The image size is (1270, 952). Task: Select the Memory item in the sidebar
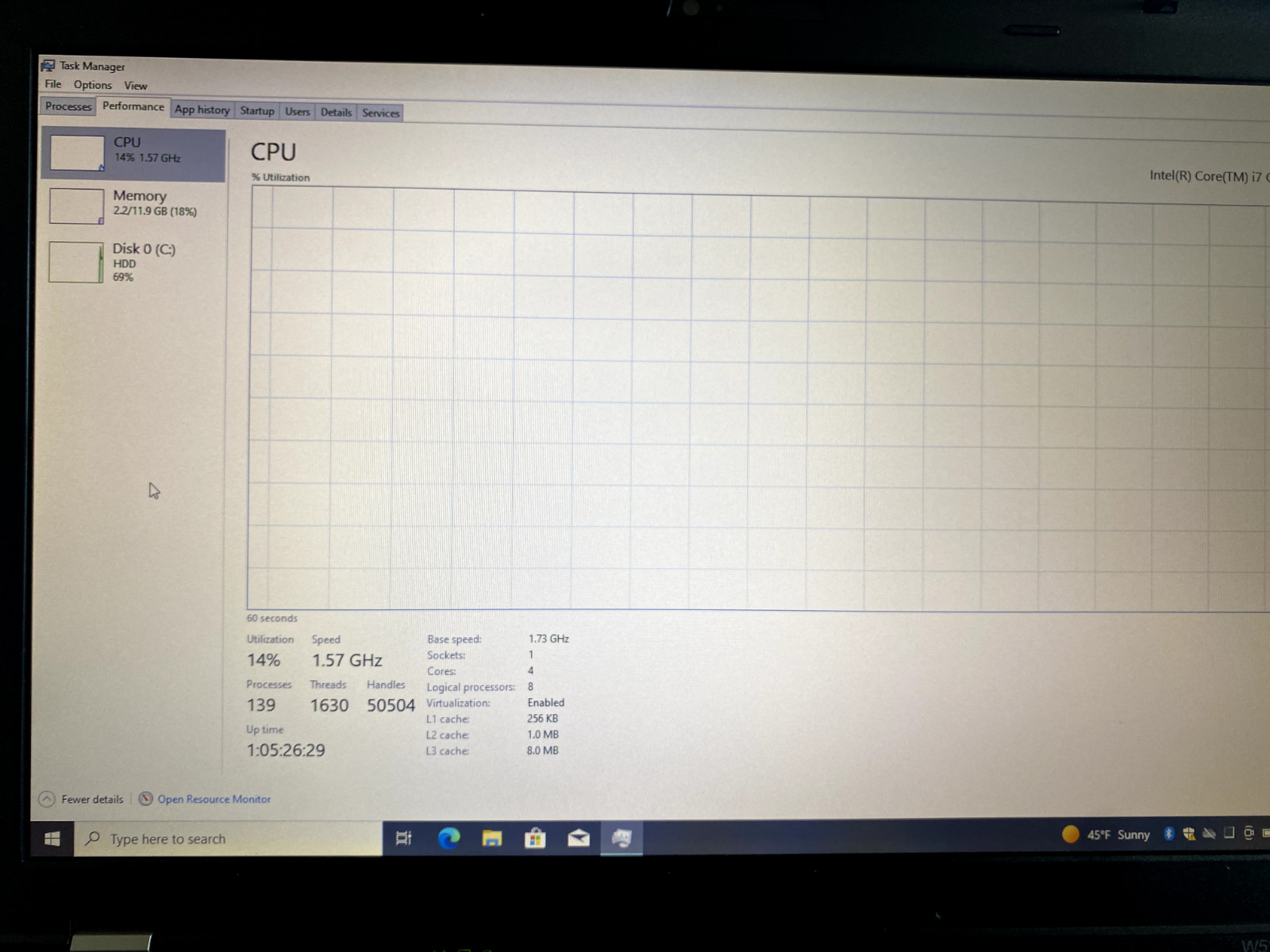coord(133,205)
